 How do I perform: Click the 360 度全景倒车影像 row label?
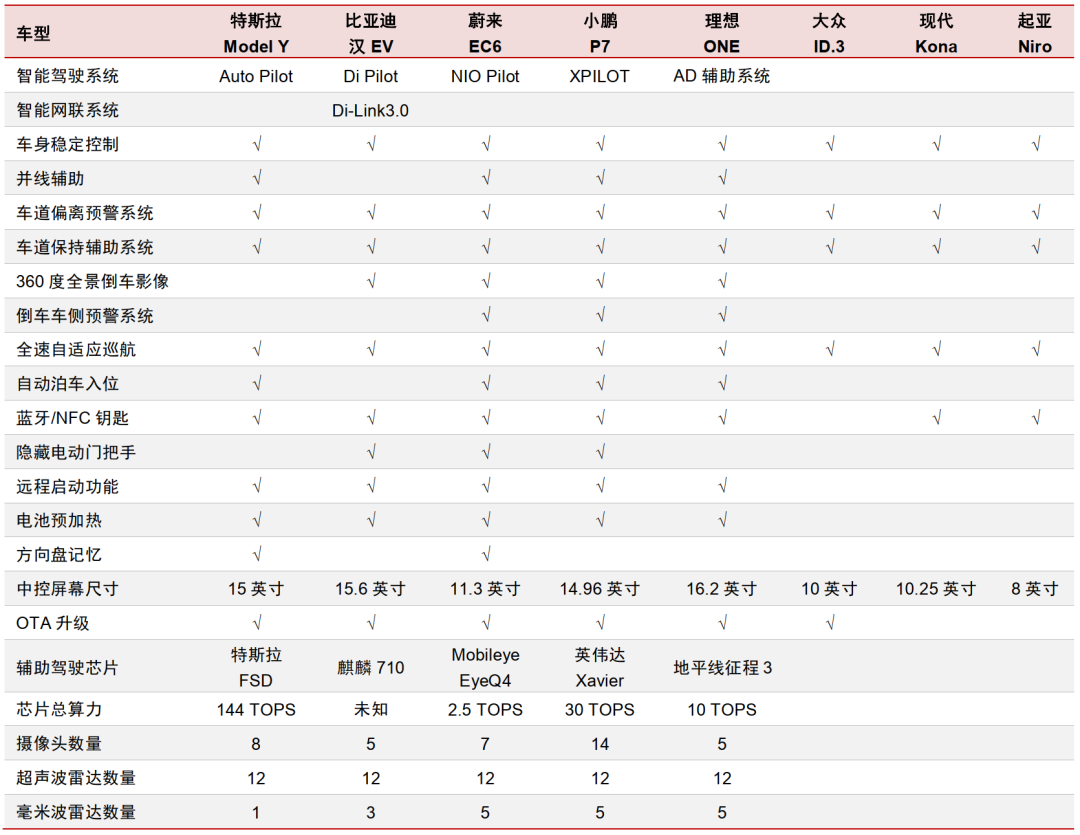coord(92,281)
